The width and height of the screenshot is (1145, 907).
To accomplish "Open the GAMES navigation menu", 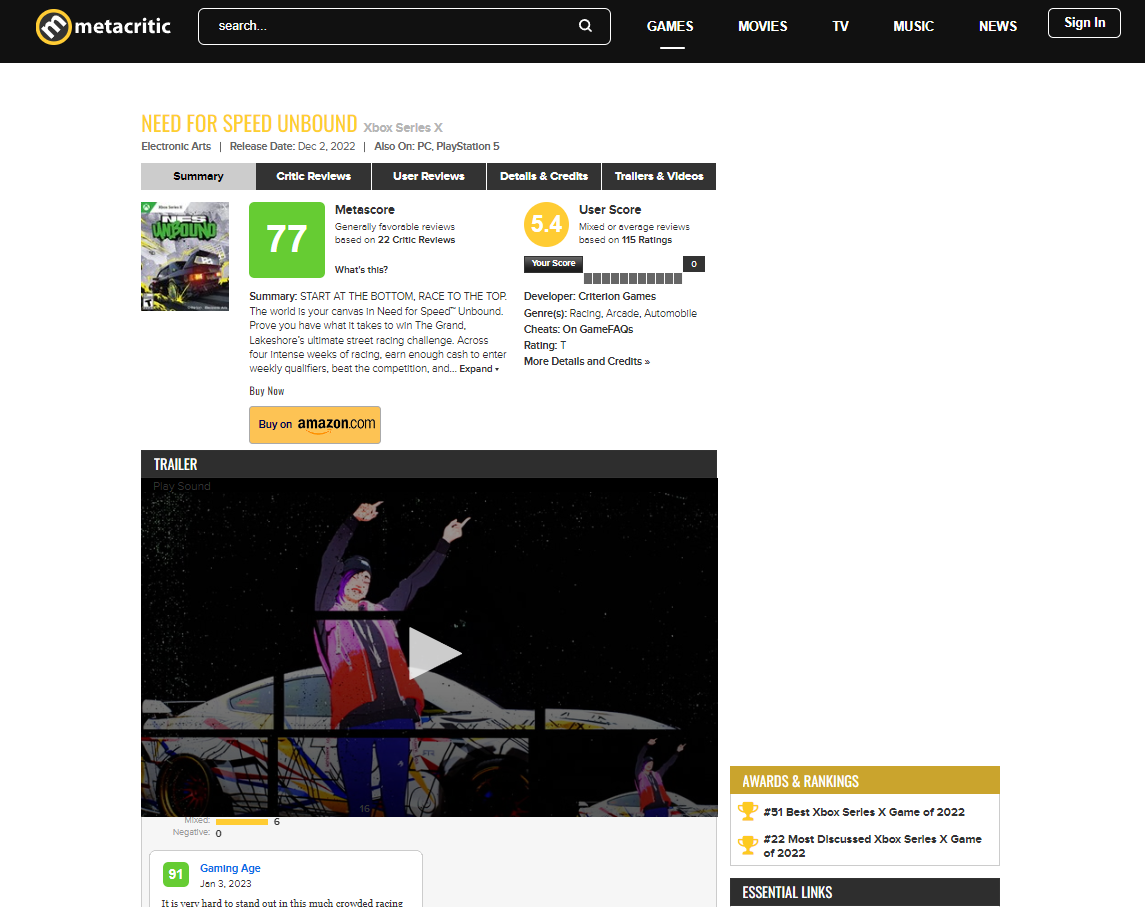I will (x=670, y=26).
